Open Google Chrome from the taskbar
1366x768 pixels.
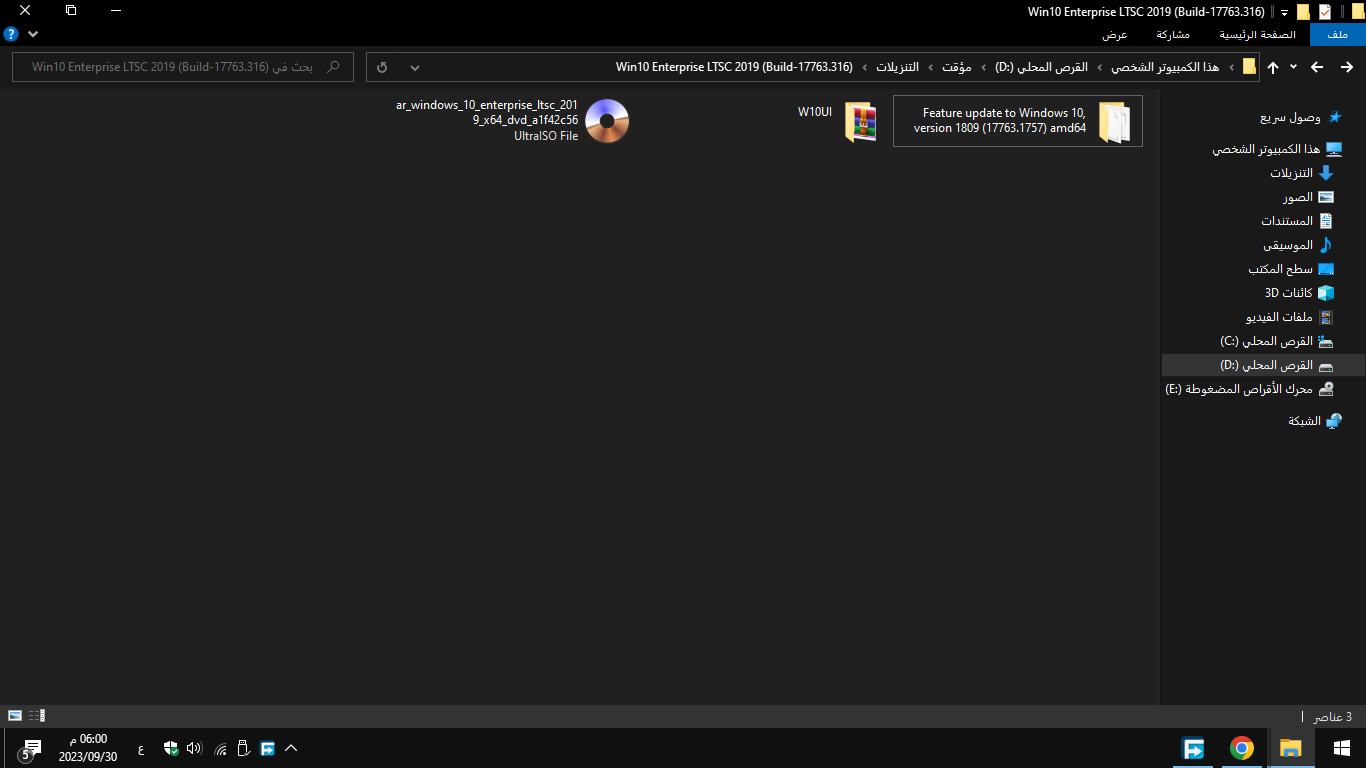click(1242, 748)
